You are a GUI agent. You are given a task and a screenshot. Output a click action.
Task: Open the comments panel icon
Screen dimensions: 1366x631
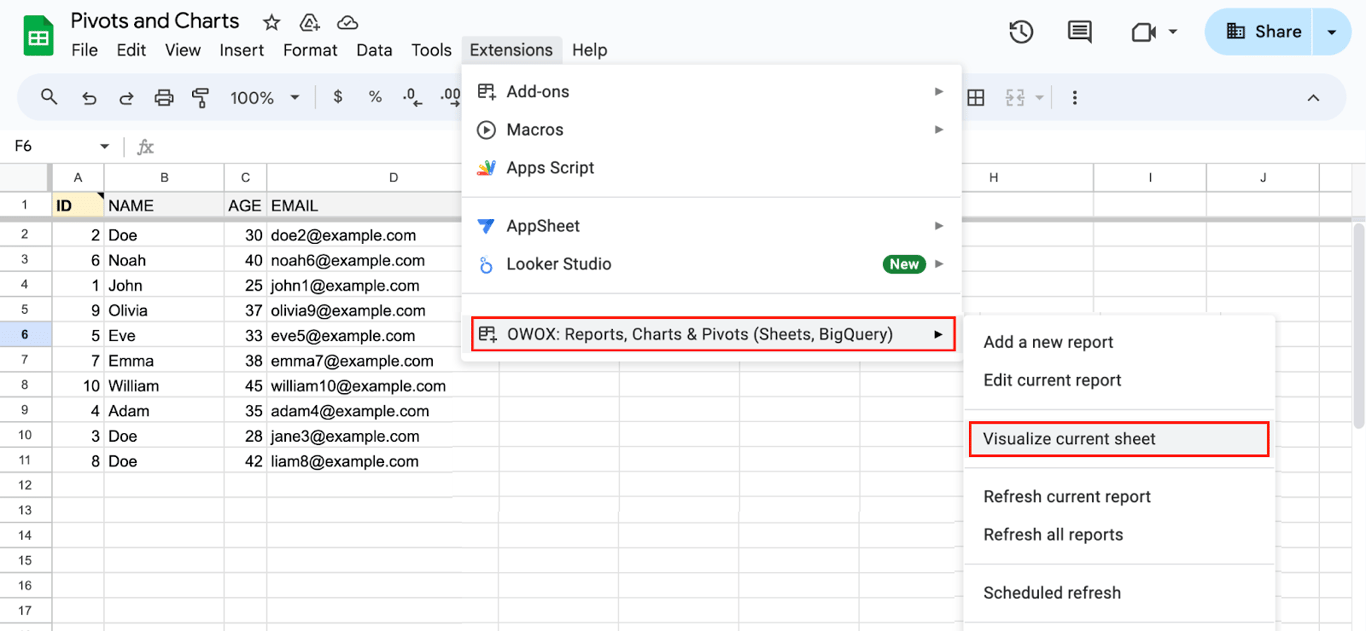[x=1079, y=32]
